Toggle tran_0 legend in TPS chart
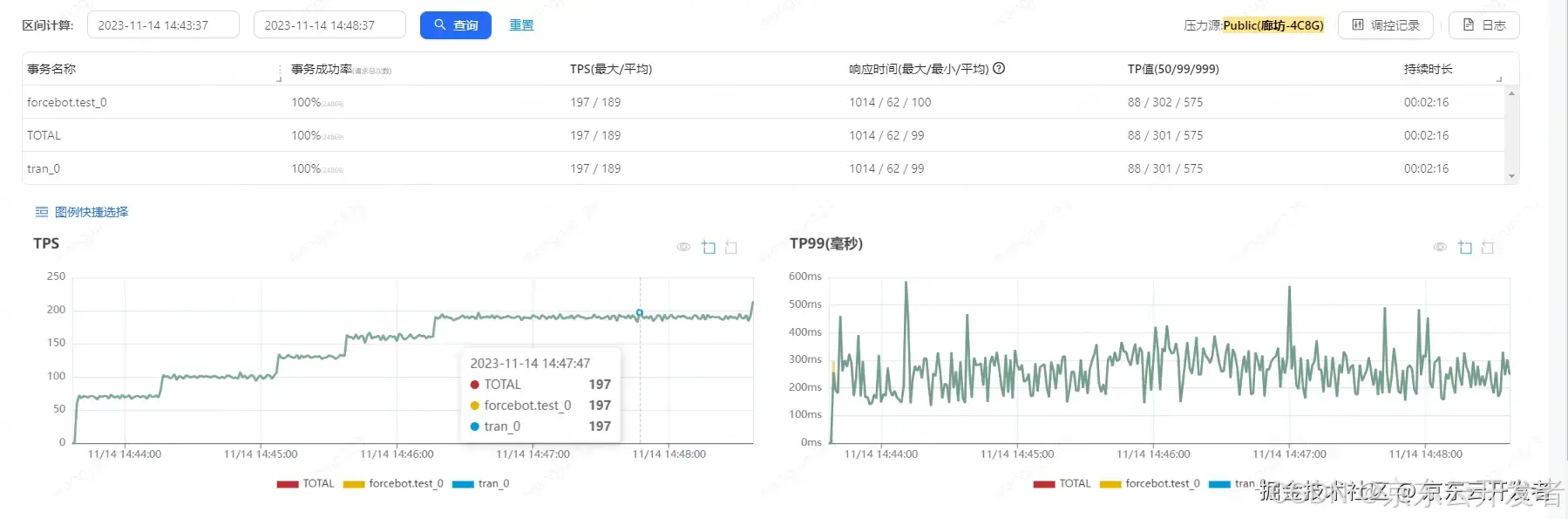 coord(481,483)
